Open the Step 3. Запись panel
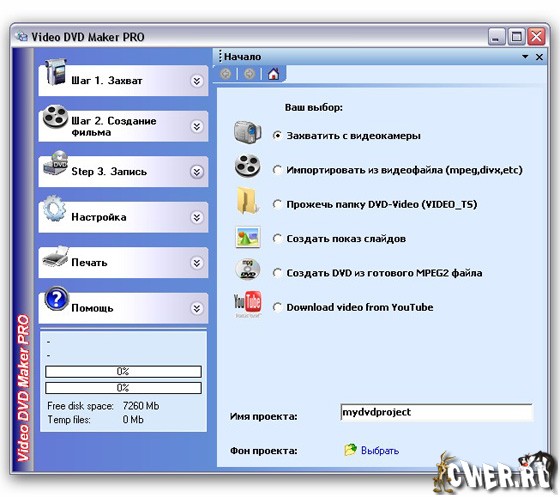The image size is (560, 497). [123, 171]
